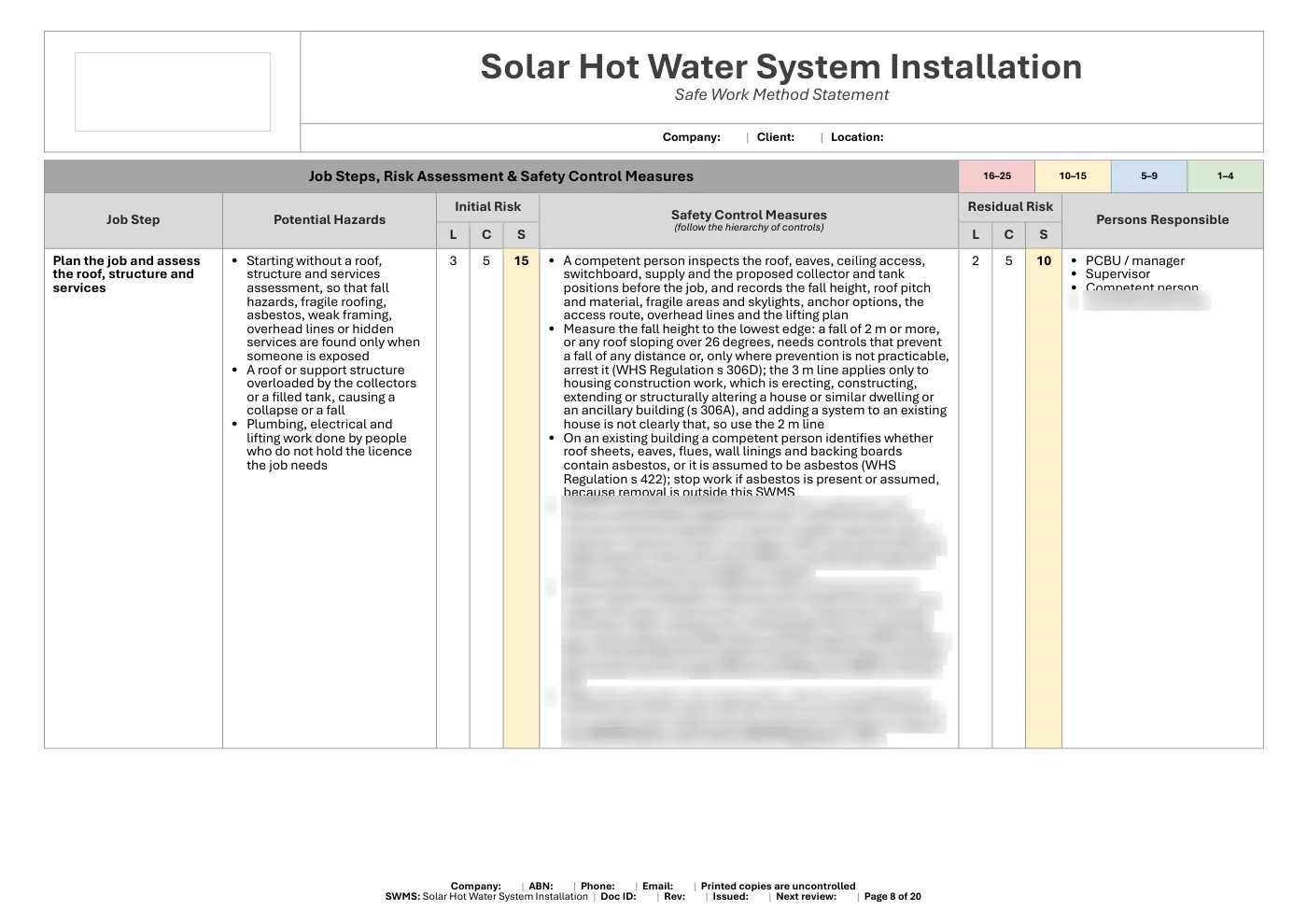The width and height of the screenshot is (1307, 924).
Task: Select the 'Safe Work Method Statement' subtitle
Action: 781,94
